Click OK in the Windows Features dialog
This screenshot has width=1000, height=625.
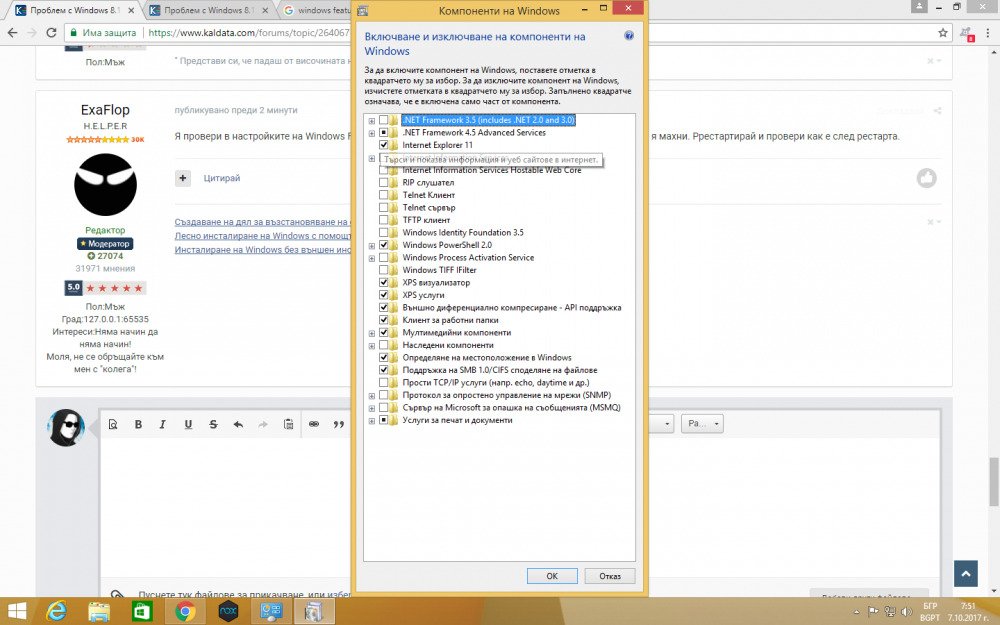(x=552, y=576)
